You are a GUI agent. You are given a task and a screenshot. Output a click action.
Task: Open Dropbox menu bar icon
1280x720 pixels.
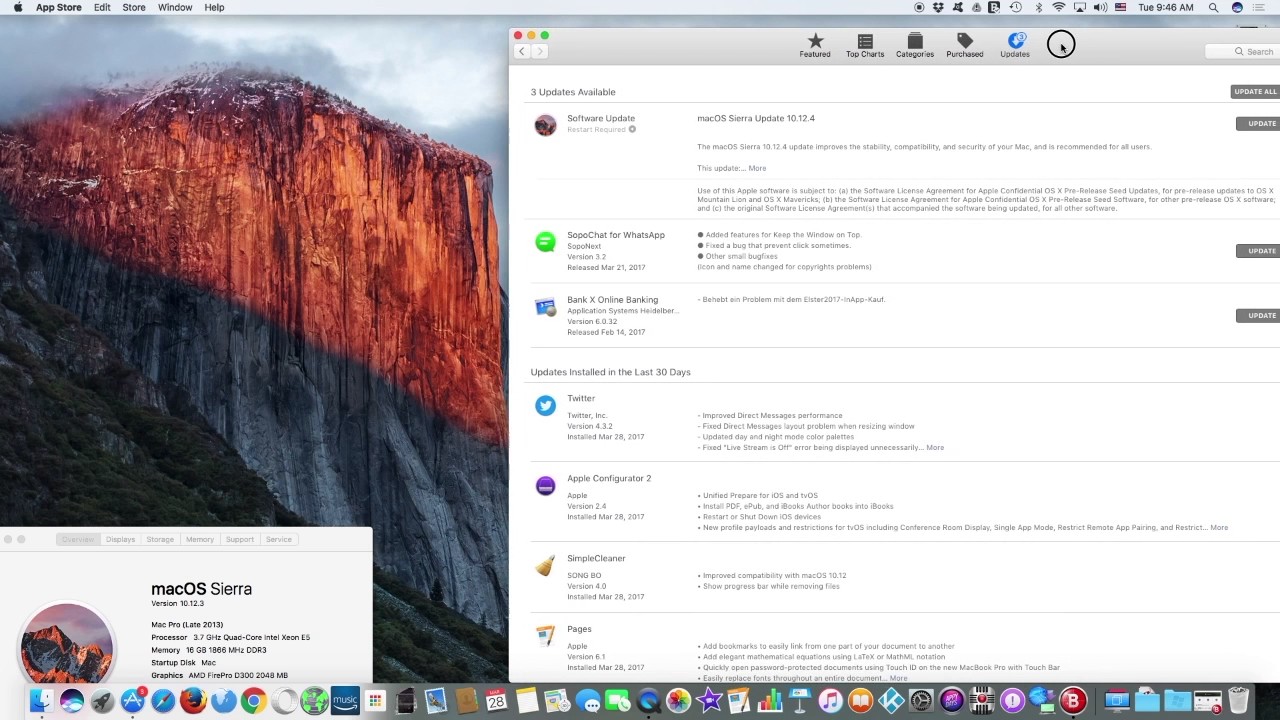[x=938, y=7]
